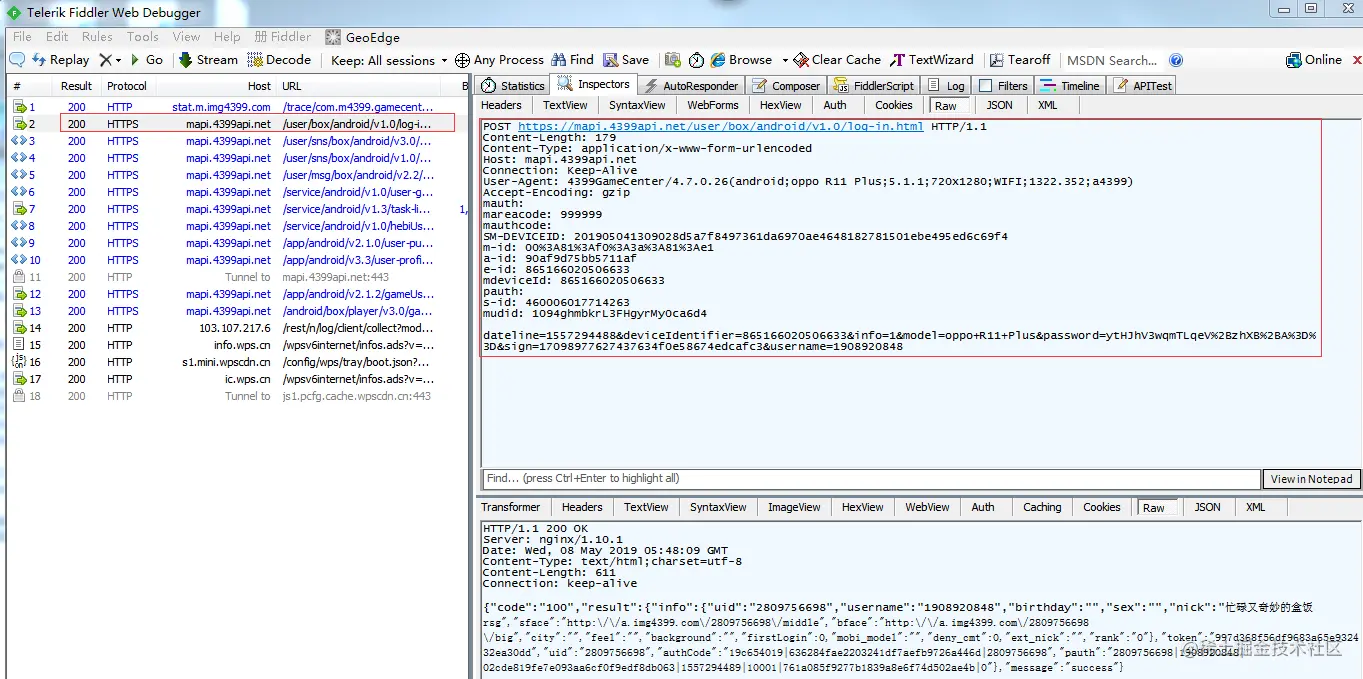
Task: Select session 16 s1.mini.wpscdn.cn
Action: [x=237, y=362]
